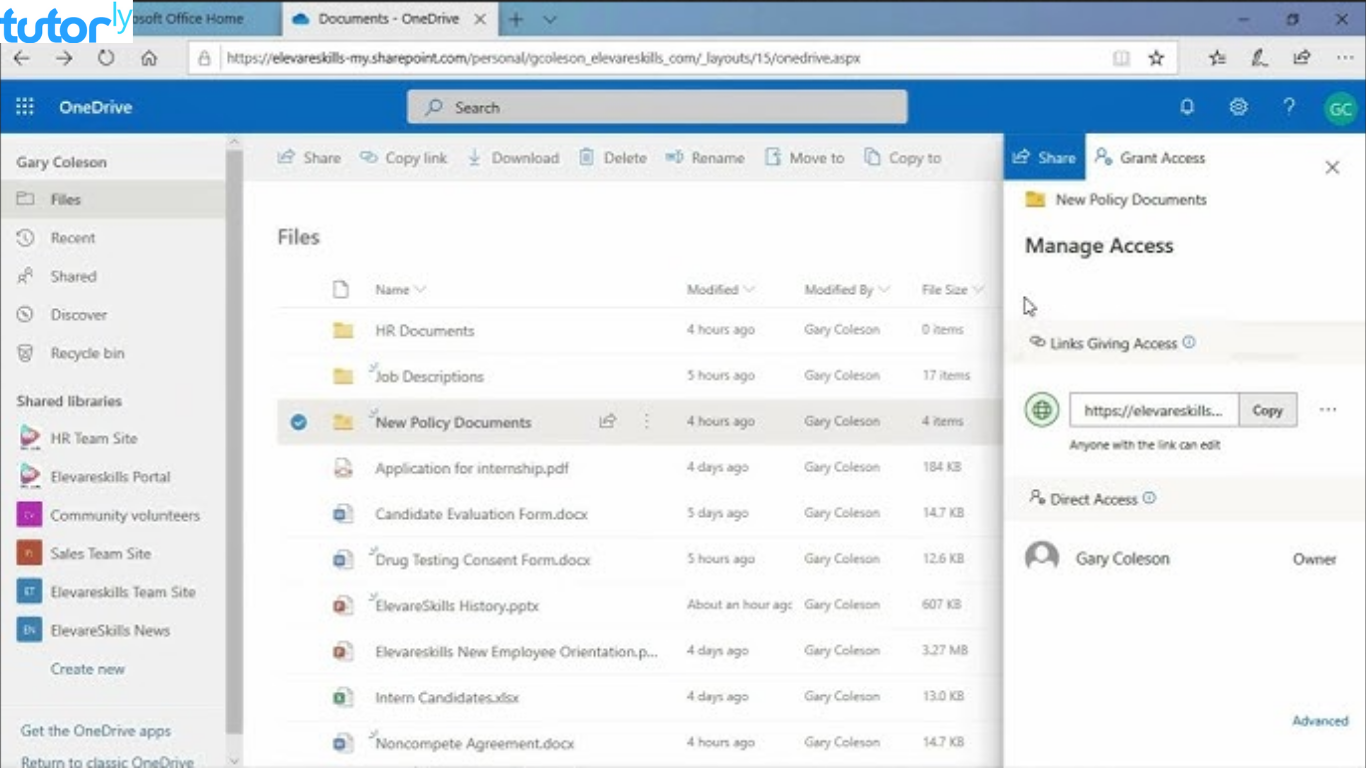Open the Modified By column dropdown
Viewport: 1366px width, 768px height.
[x=847, y=290]
